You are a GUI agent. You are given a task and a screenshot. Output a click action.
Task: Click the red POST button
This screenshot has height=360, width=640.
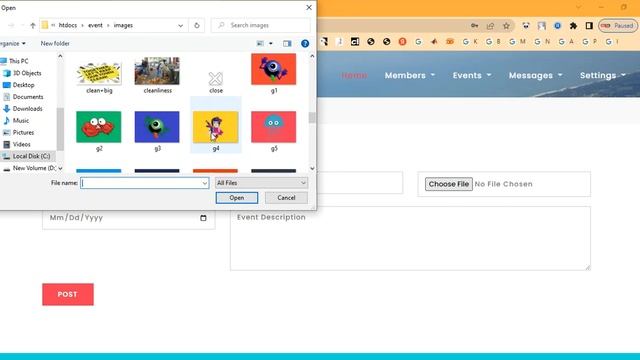tap(68, 294)
